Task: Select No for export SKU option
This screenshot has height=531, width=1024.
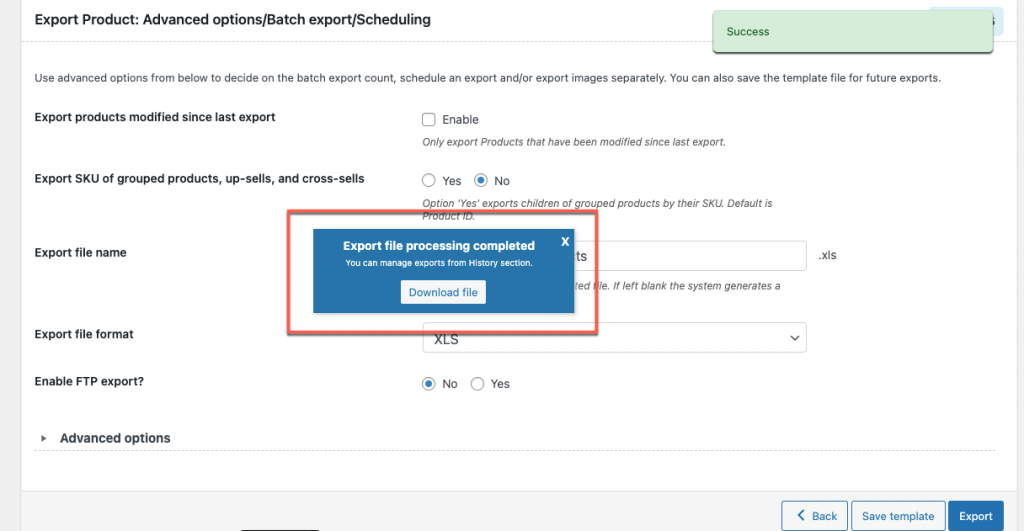Action: tap(481, 180)
